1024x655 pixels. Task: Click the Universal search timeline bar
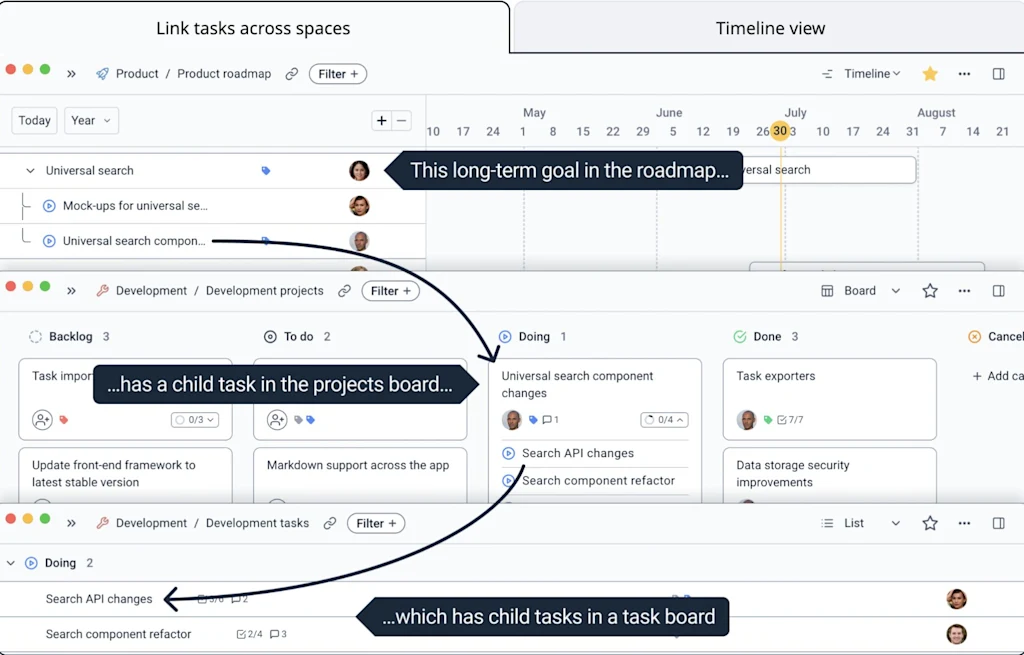click(828, 170)
